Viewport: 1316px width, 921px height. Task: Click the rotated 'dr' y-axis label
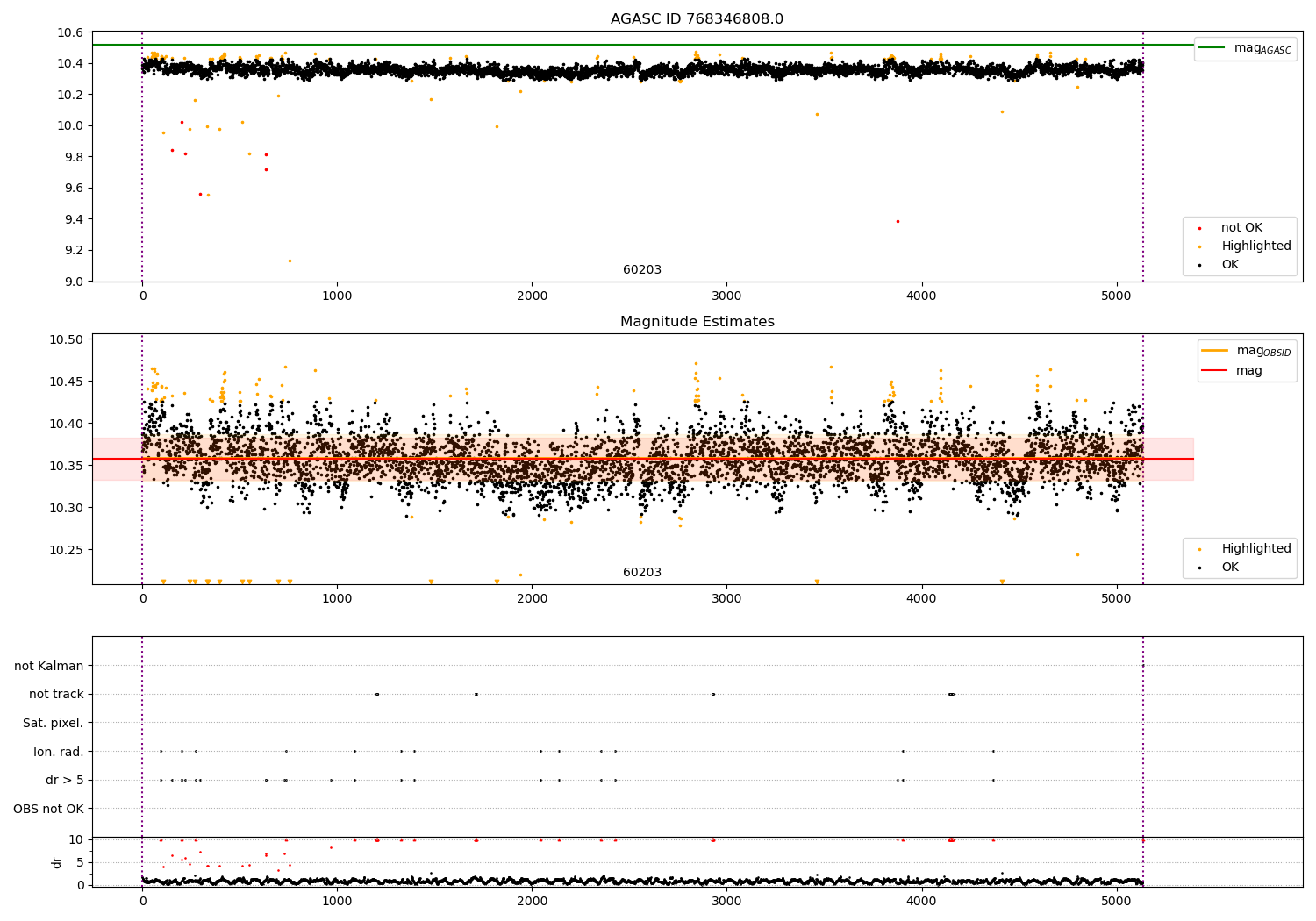pyautogui.click(x=57, y=862)
